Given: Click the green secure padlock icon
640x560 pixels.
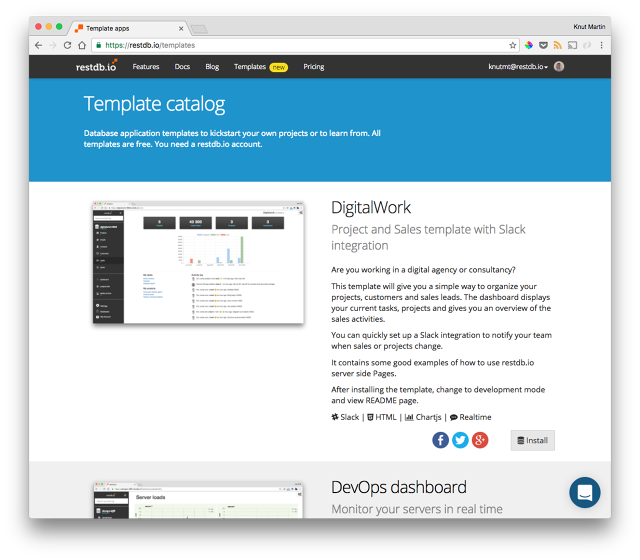Looking at the screenshot, I should tap(98, 45).
